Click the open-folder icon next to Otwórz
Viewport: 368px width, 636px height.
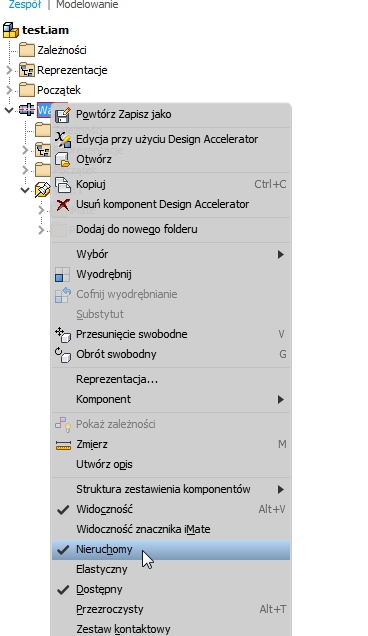[63, 159]
